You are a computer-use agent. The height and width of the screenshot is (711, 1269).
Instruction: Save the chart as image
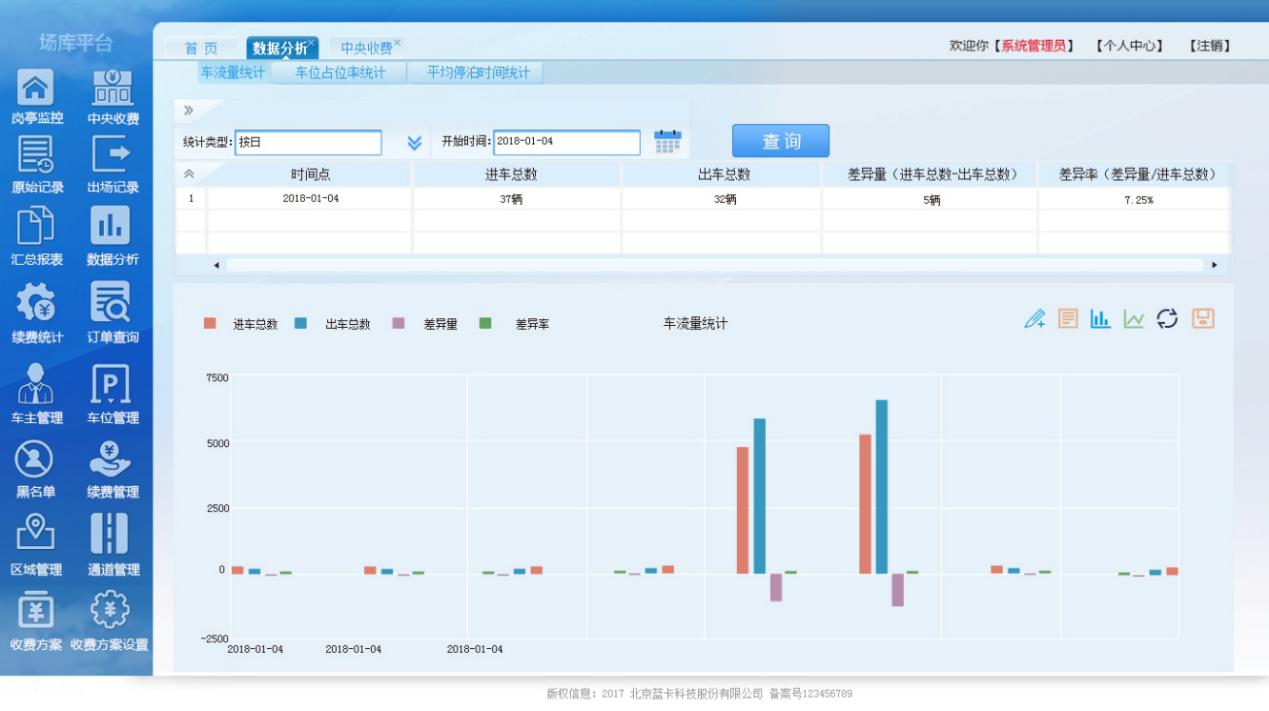click(1202, 319)
